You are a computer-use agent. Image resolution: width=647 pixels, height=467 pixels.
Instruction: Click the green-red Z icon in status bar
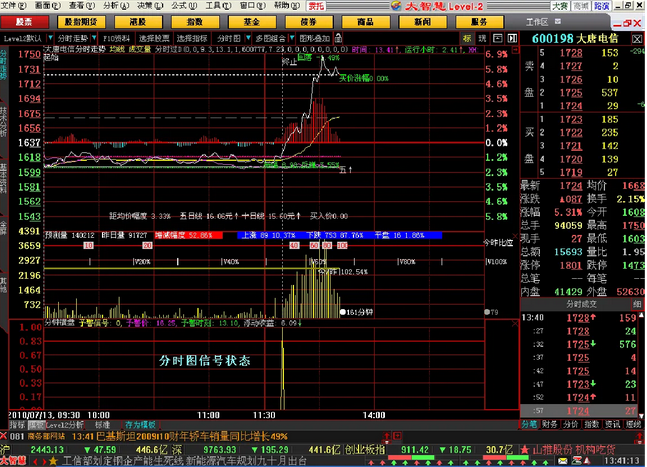pyautogui.click(x=576, y=461)
